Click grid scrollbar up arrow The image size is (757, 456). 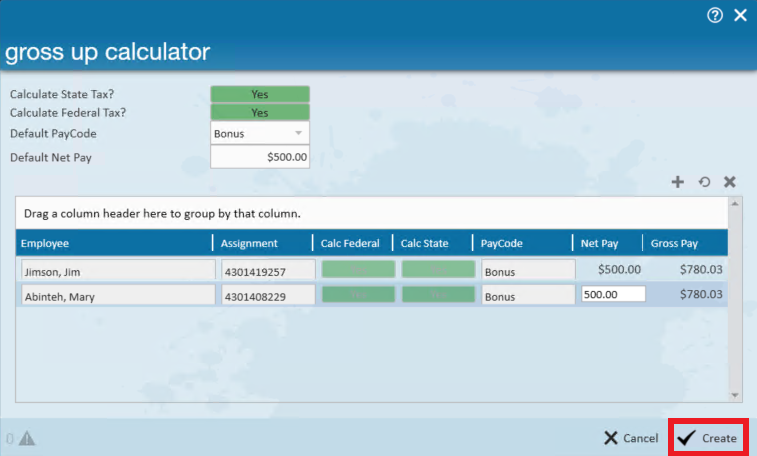point(735,204)
